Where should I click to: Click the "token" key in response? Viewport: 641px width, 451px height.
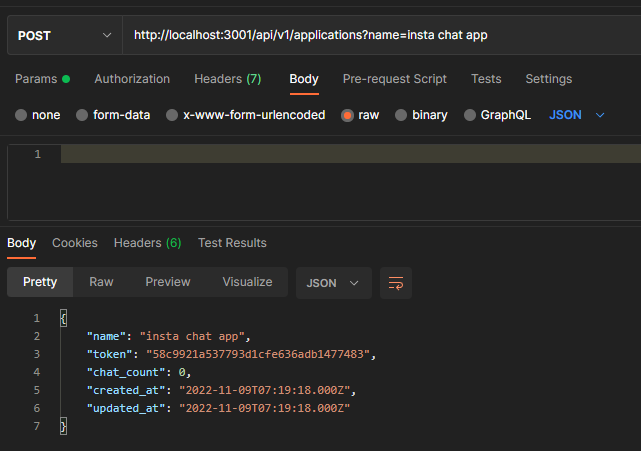(109, 354)
